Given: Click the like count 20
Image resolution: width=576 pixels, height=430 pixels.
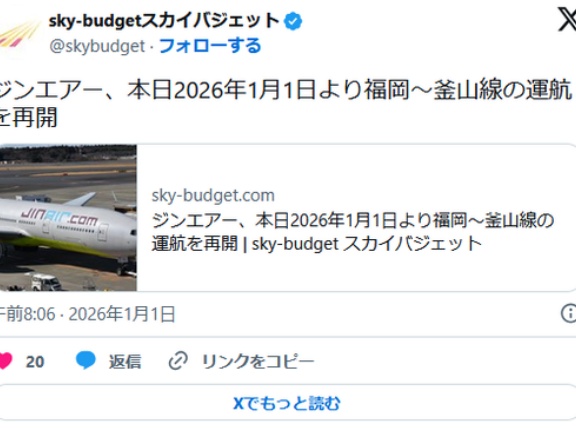Looking at the screenshot, I should coord(35,362).
